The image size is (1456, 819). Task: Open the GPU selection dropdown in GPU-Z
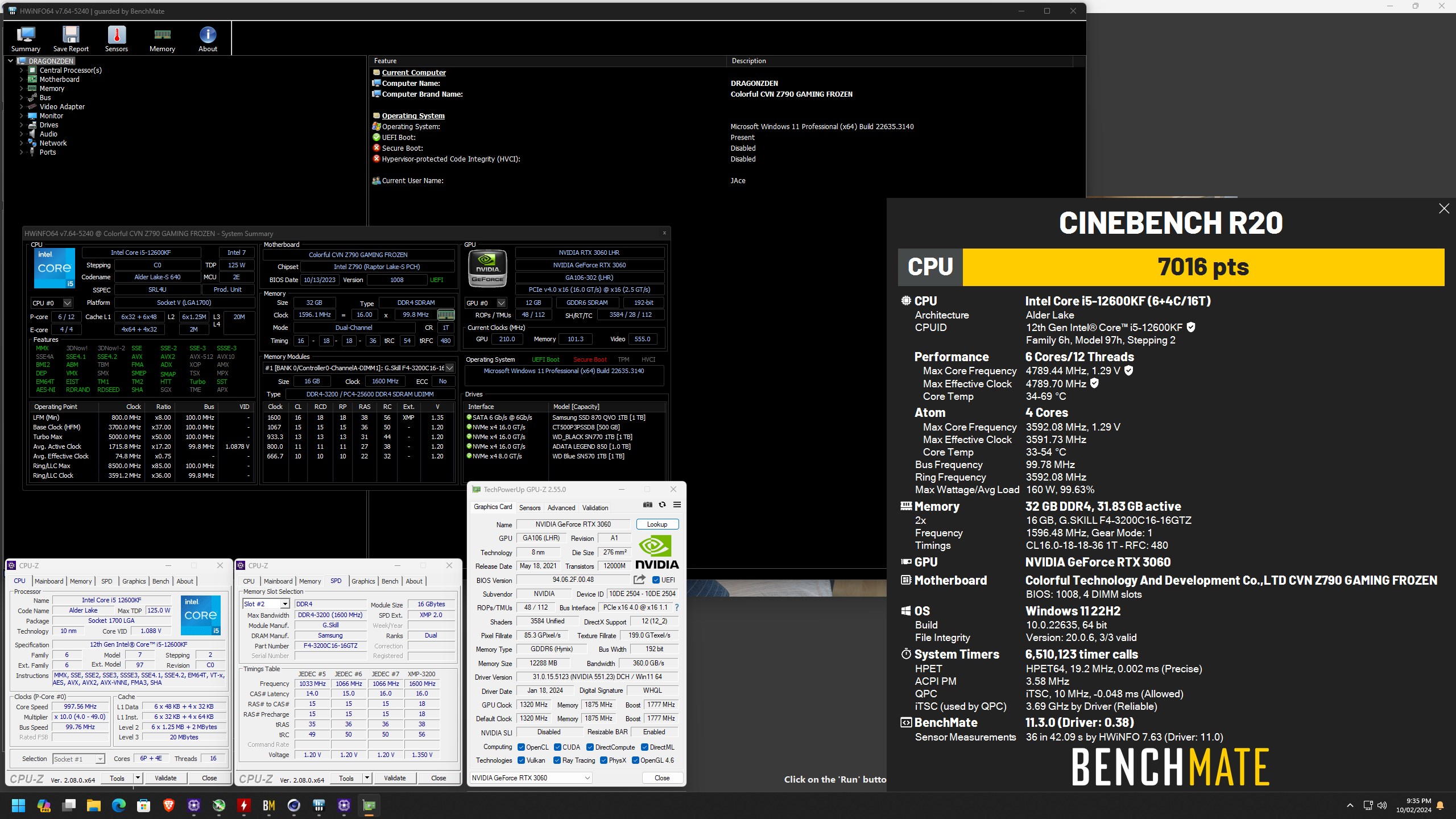(531, 778)
